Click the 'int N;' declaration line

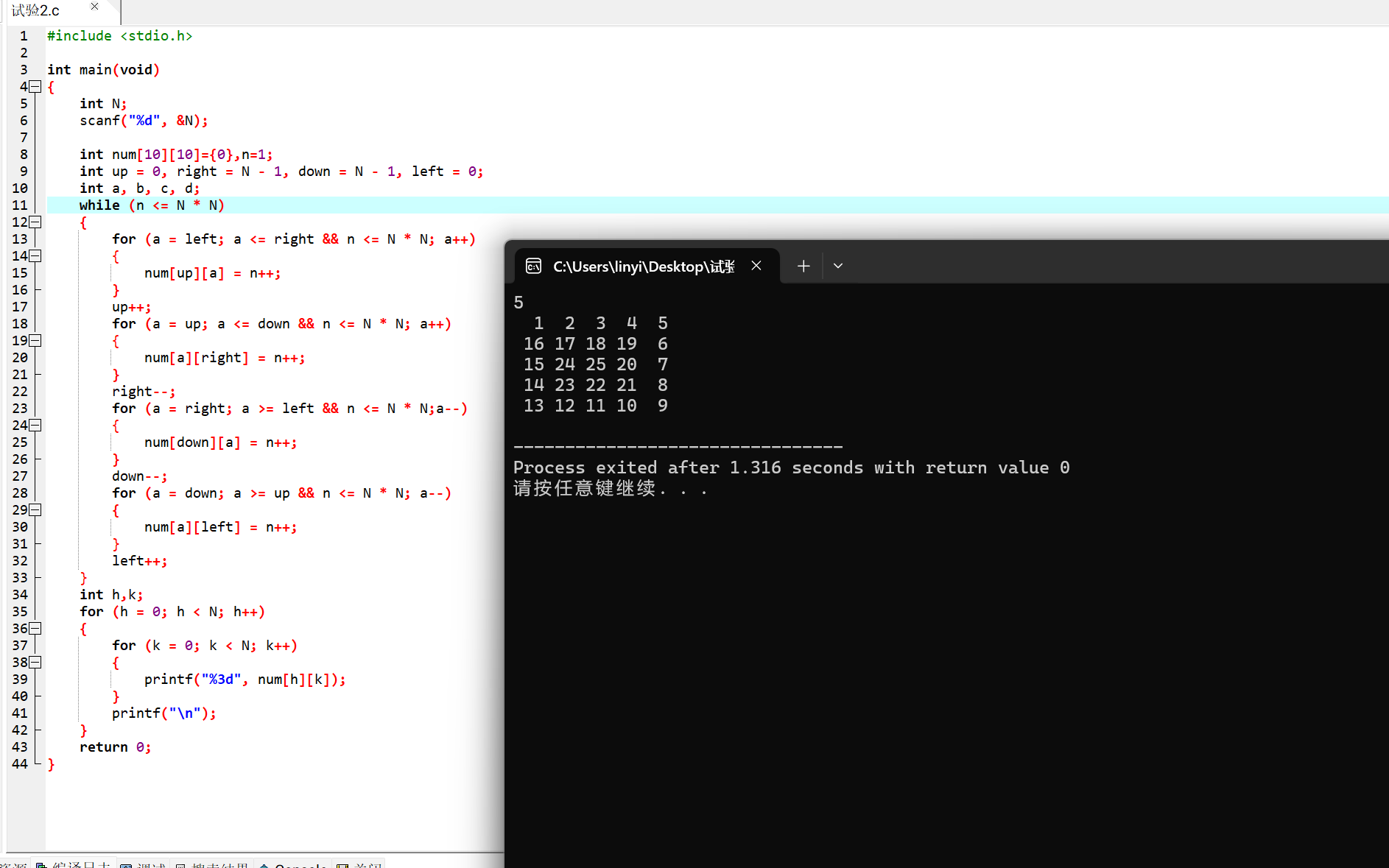(x=103, y=103)
